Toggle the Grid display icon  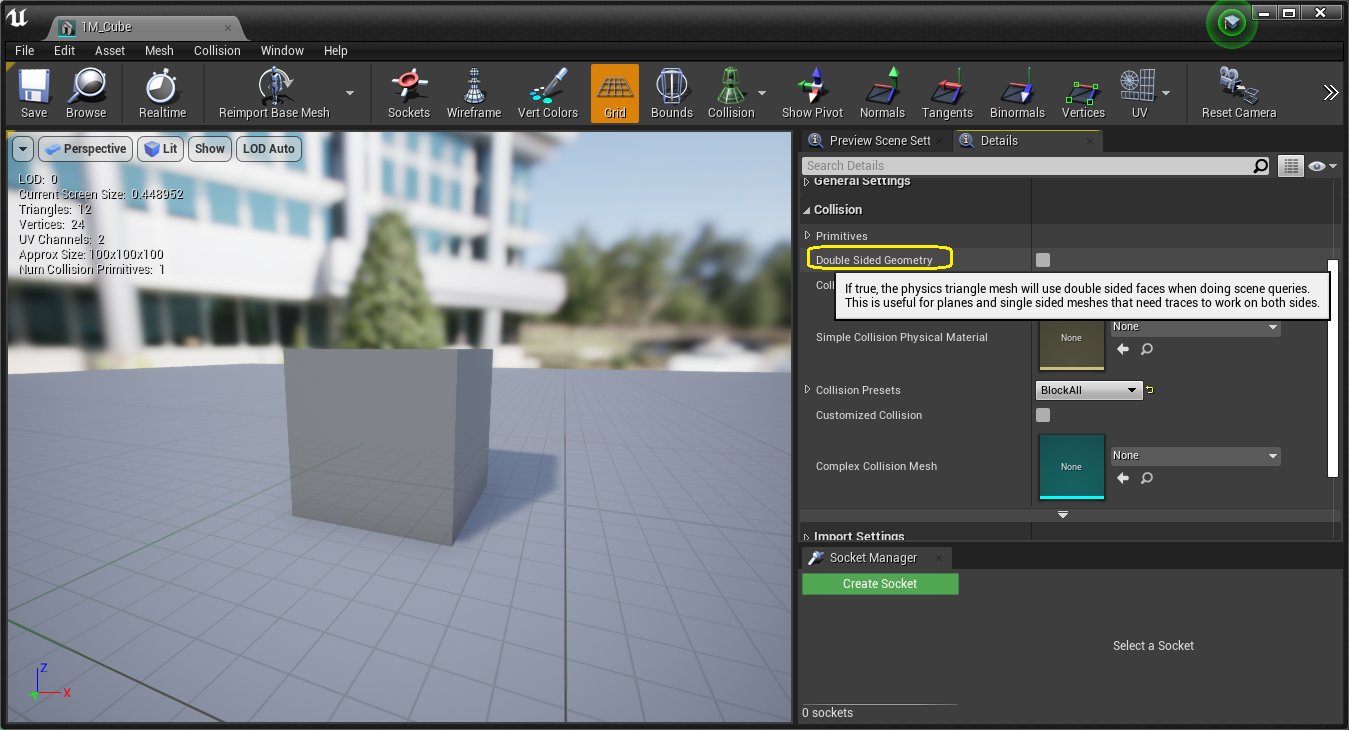pos(614,93)
